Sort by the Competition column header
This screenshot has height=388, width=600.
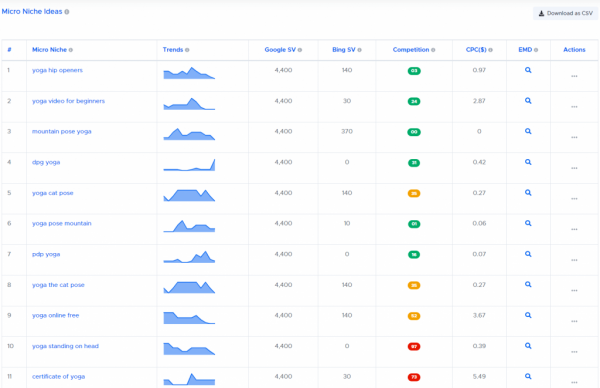(x=411, y=50)
